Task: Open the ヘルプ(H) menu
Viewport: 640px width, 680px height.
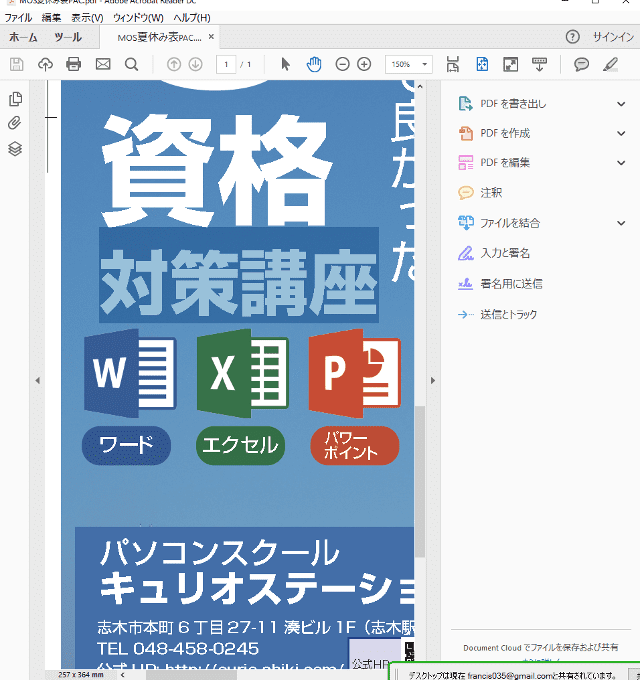Action: 192,18
